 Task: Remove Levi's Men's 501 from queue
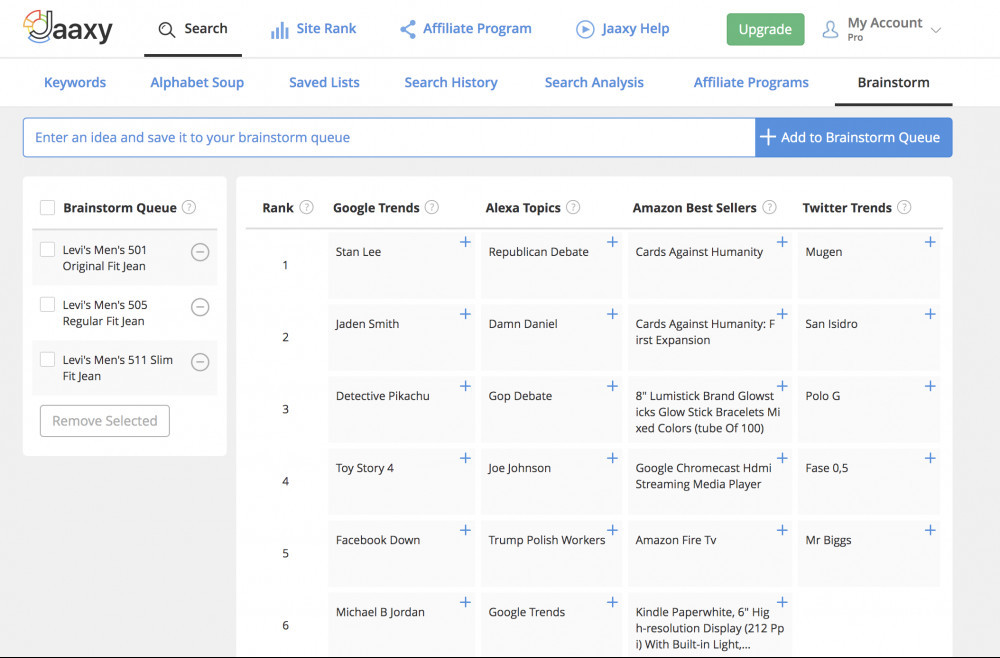point(200,252)
